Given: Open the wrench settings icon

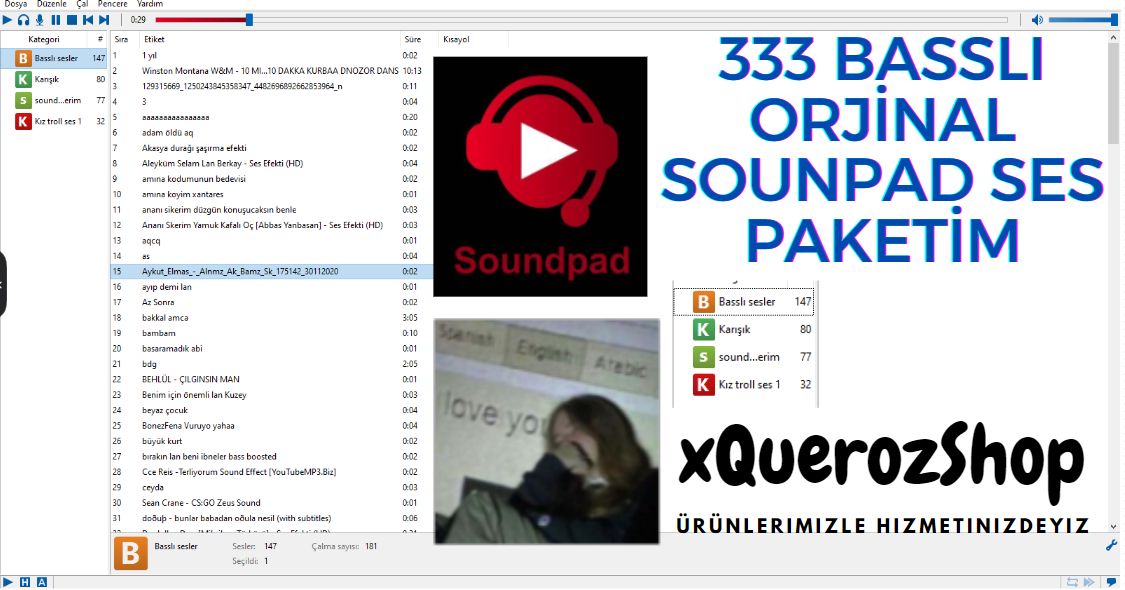Looking at the screenshot, I should pyautogui.click(x=1111, y=546).
